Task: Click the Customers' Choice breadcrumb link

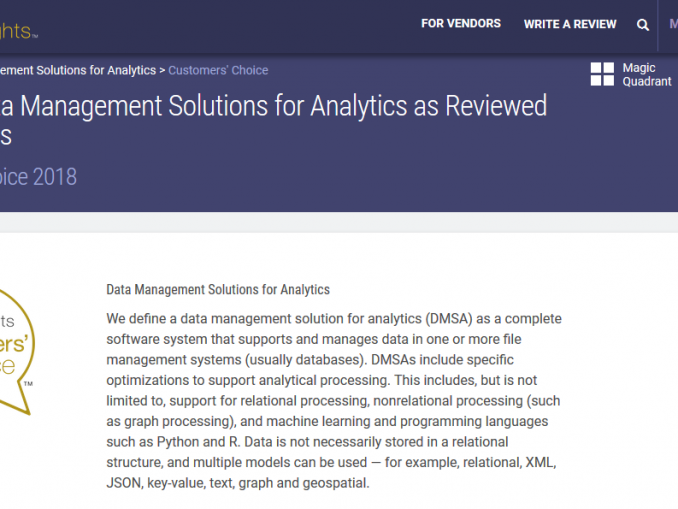Action: pos(218,71)
